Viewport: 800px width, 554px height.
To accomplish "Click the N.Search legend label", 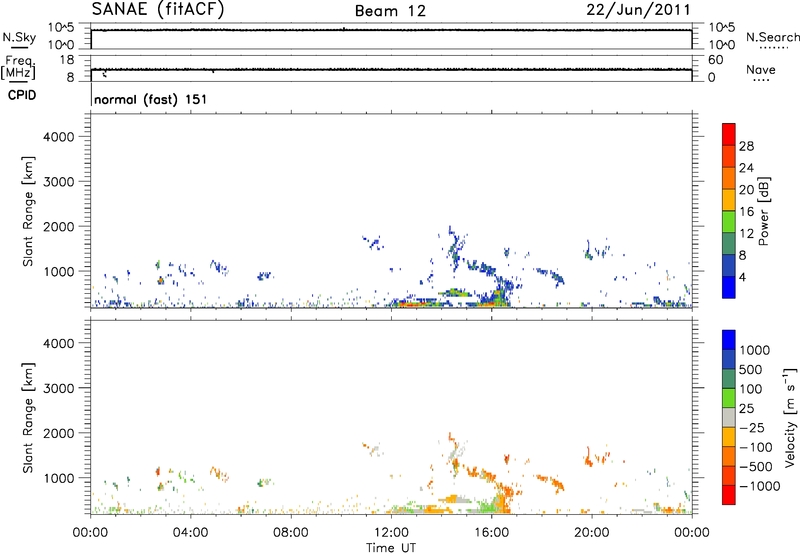I will click(x=772, y=37).
